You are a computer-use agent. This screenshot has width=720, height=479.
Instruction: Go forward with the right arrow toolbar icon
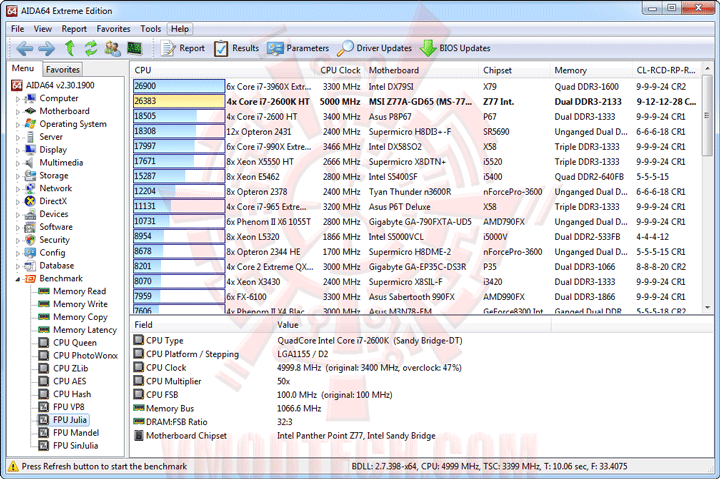pos(46,48)
